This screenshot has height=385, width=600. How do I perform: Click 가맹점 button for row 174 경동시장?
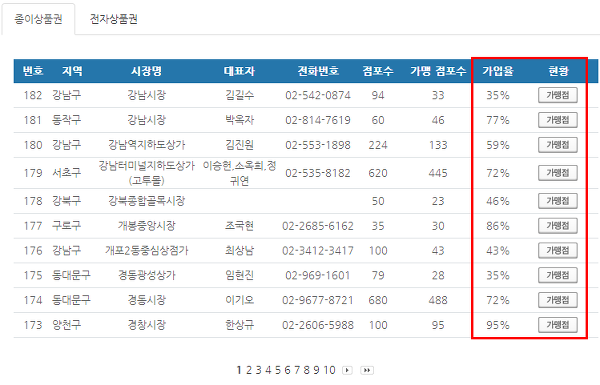click(x=558, y=300)
